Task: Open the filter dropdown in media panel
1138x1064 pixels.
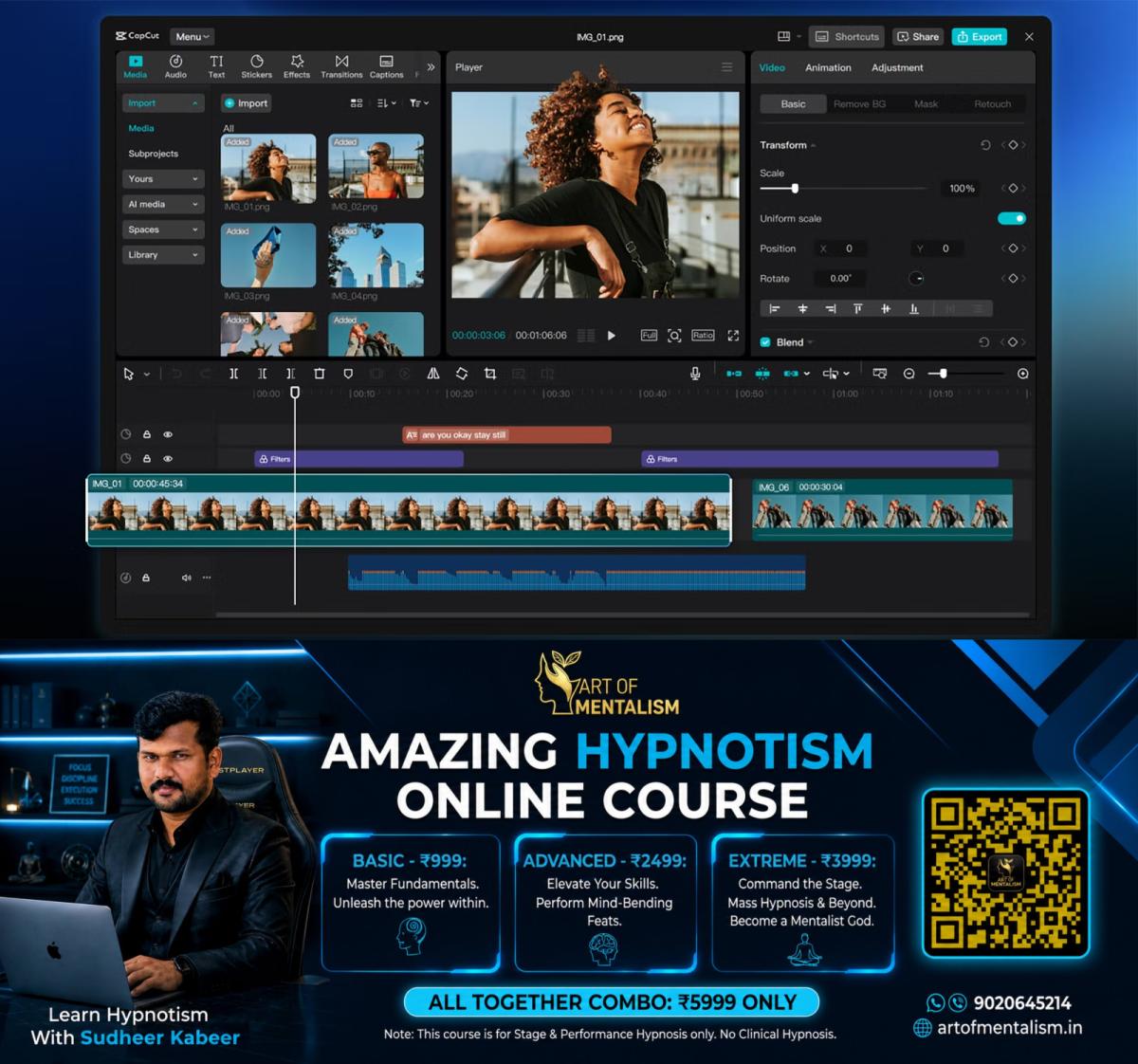Action: pyautogui.click(x=419, y=103)
